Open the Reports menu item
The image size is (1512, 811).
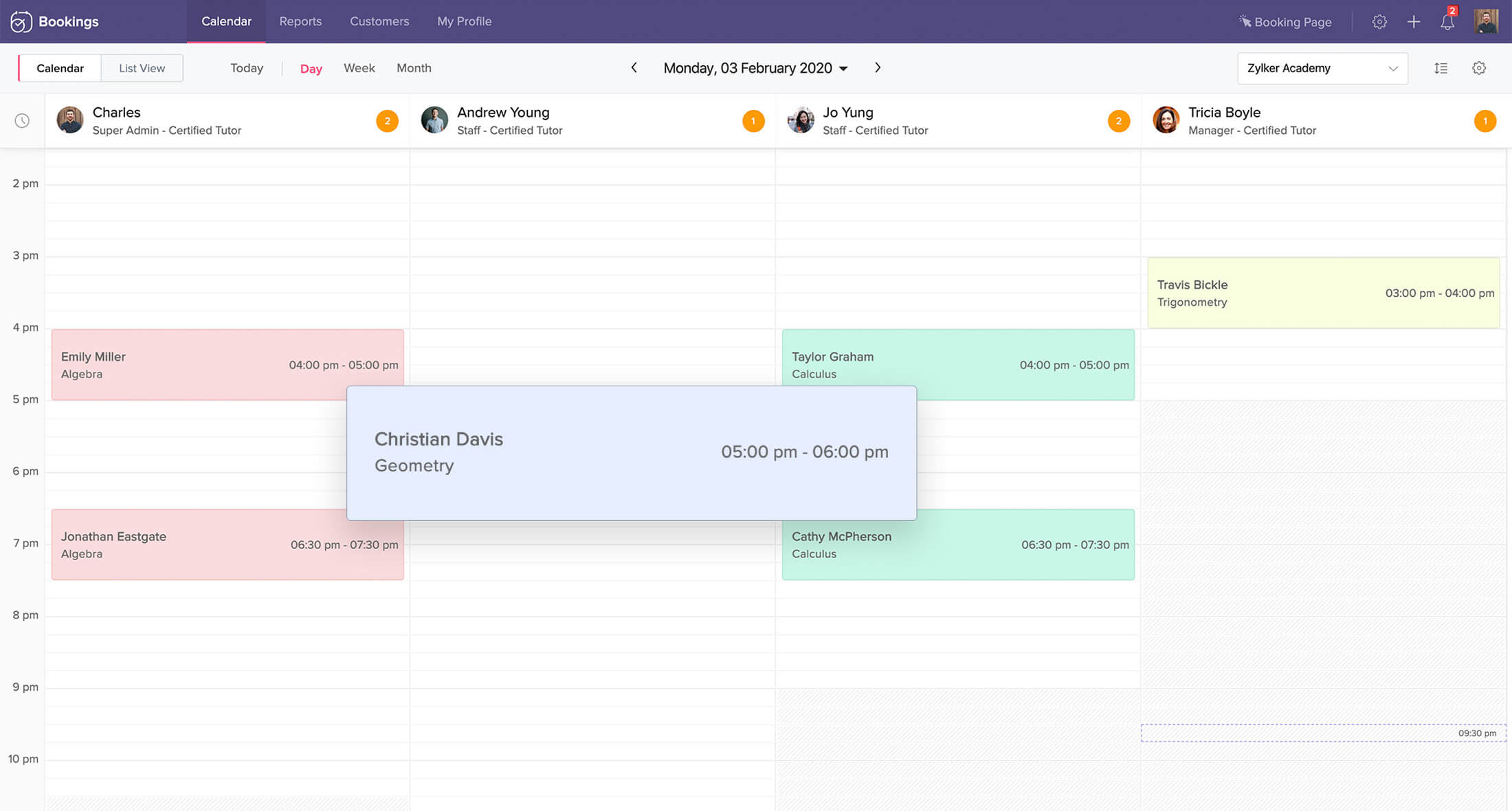point(300,21)
